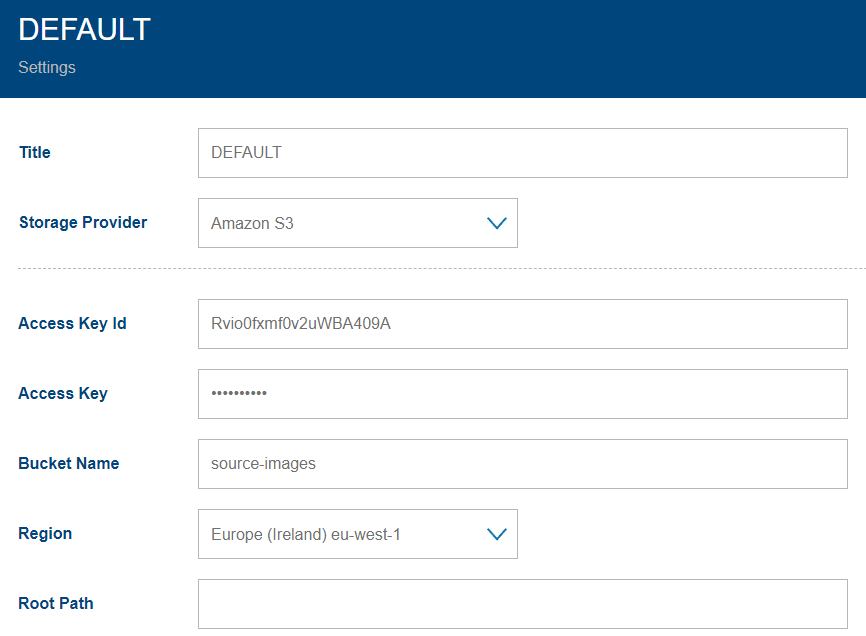Screen dimensions: 866x636
Task: Click the Storage Provider chevron arrow icon
Action: point(496,222)
